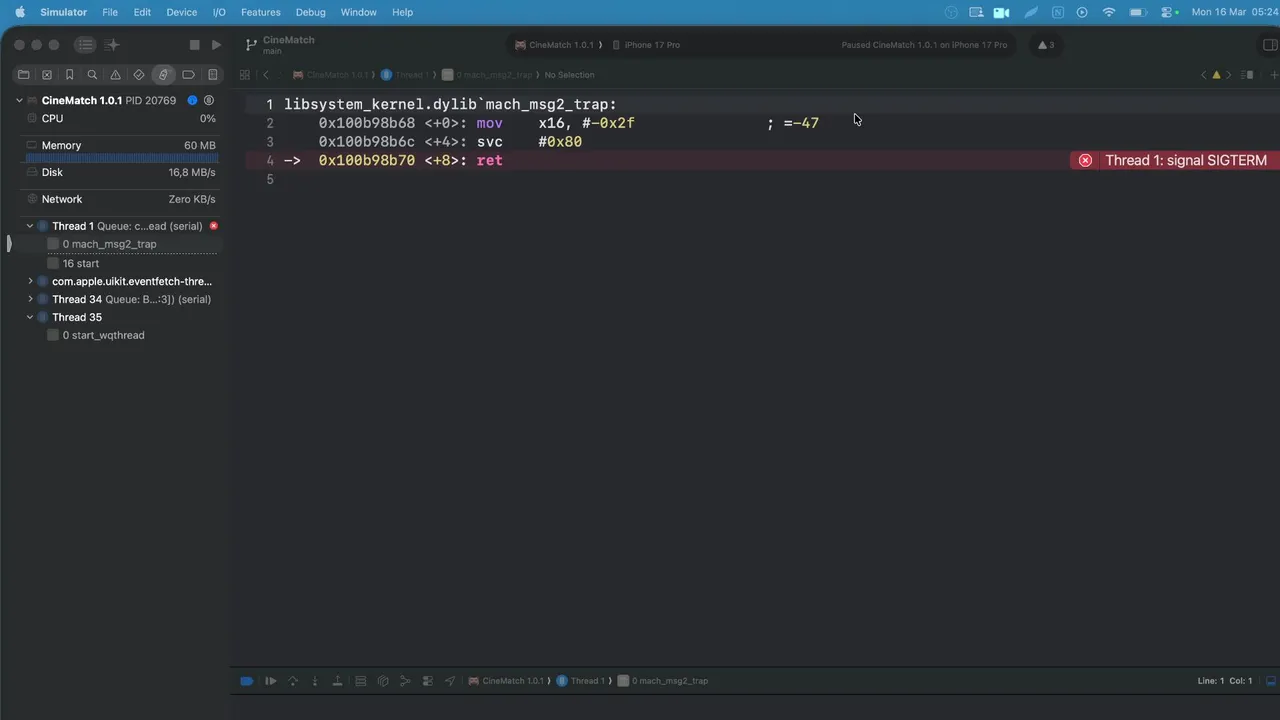1280x720 pixels.
Task: Open the Device menu
Action: [x=181, y=12]
